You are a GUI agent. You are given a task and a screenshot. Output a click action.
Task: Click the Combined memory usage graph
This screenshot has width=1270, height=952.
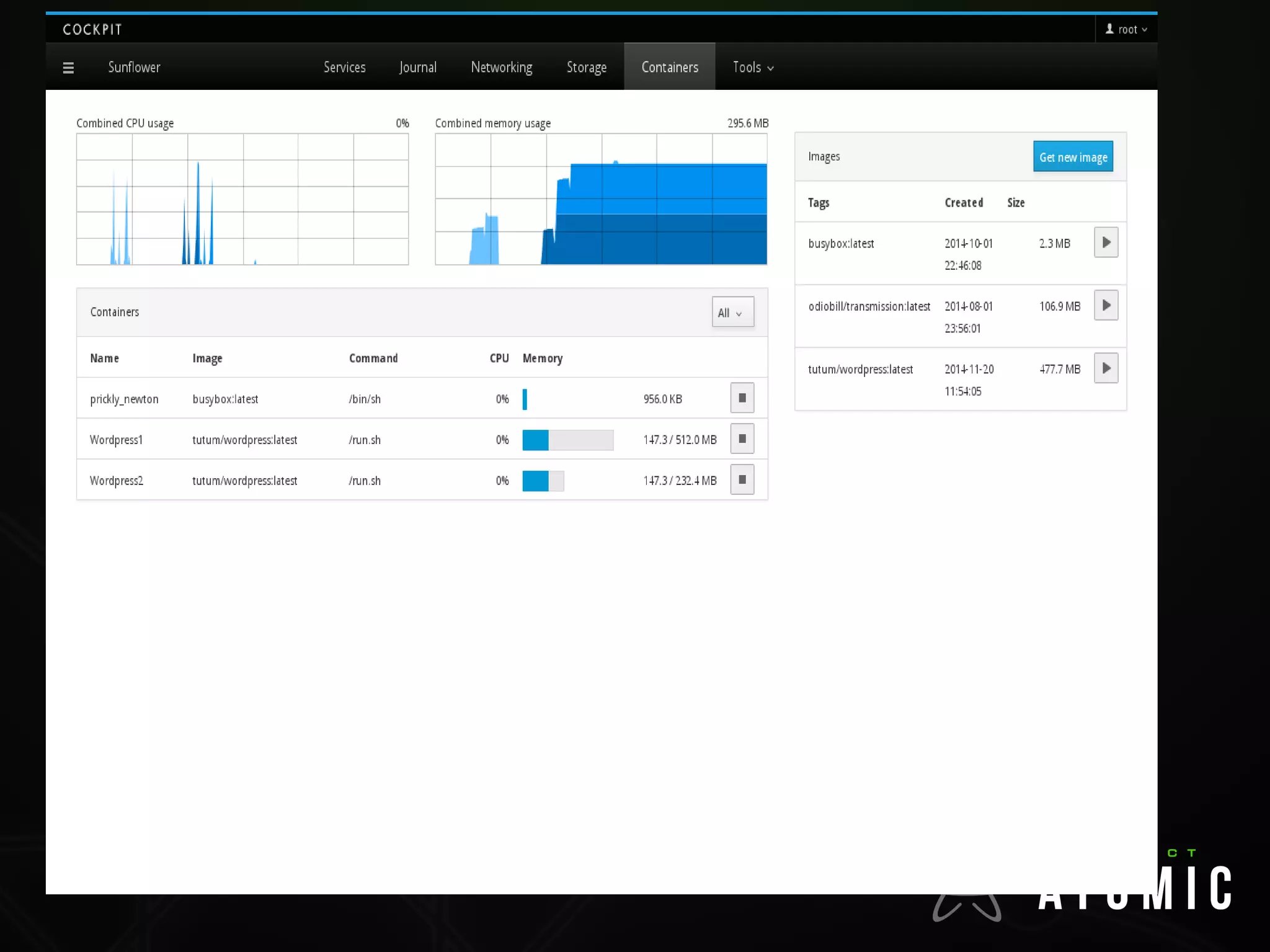tap(601, 199)
